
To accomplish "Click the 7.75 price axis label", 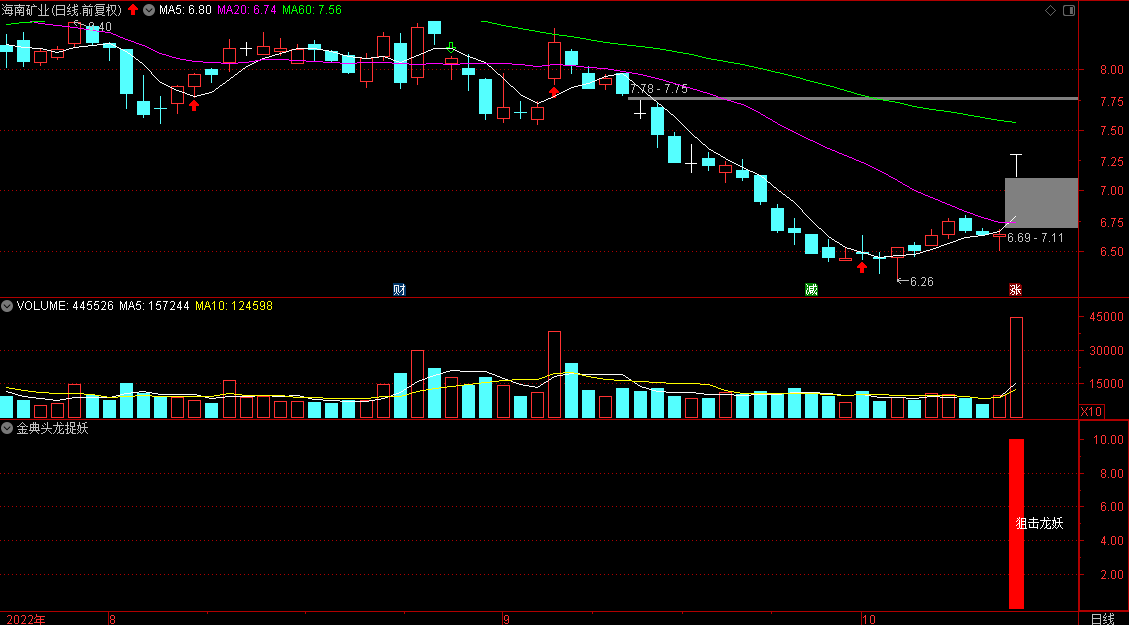I will tap(1112, 102).
